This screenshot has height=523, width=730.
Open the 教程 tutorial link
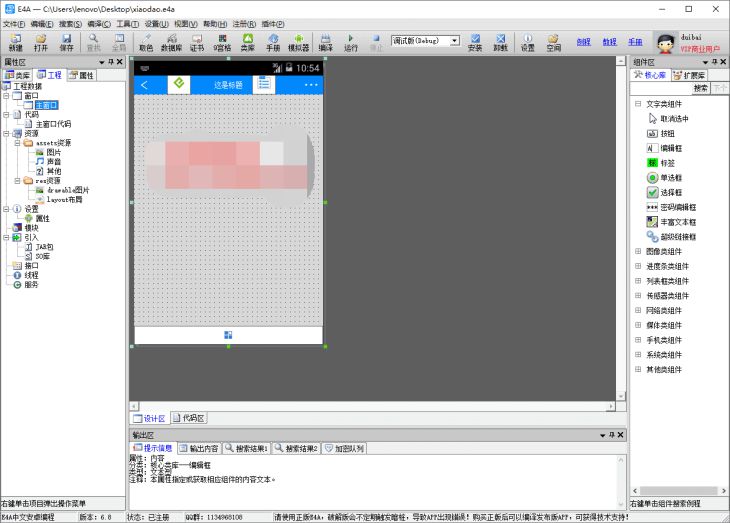[609, 42]
